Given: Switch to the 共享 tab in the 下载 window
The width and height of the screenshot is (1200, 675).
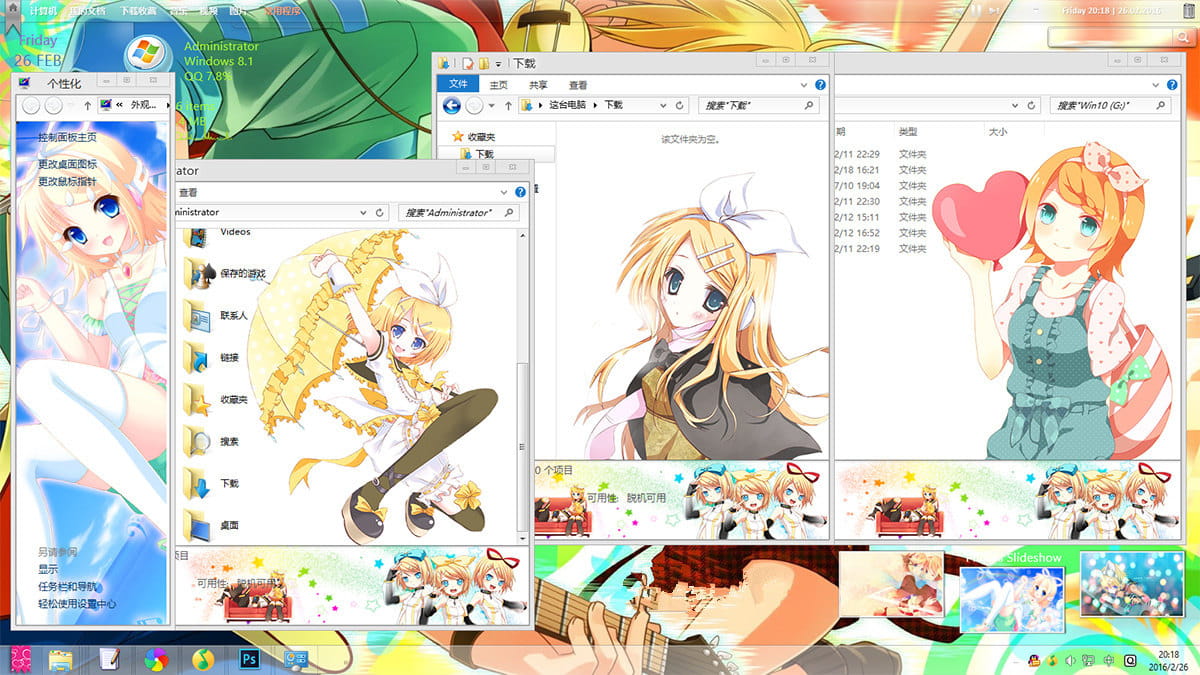Looking at the screenshot, I should (x=538, y=85).
